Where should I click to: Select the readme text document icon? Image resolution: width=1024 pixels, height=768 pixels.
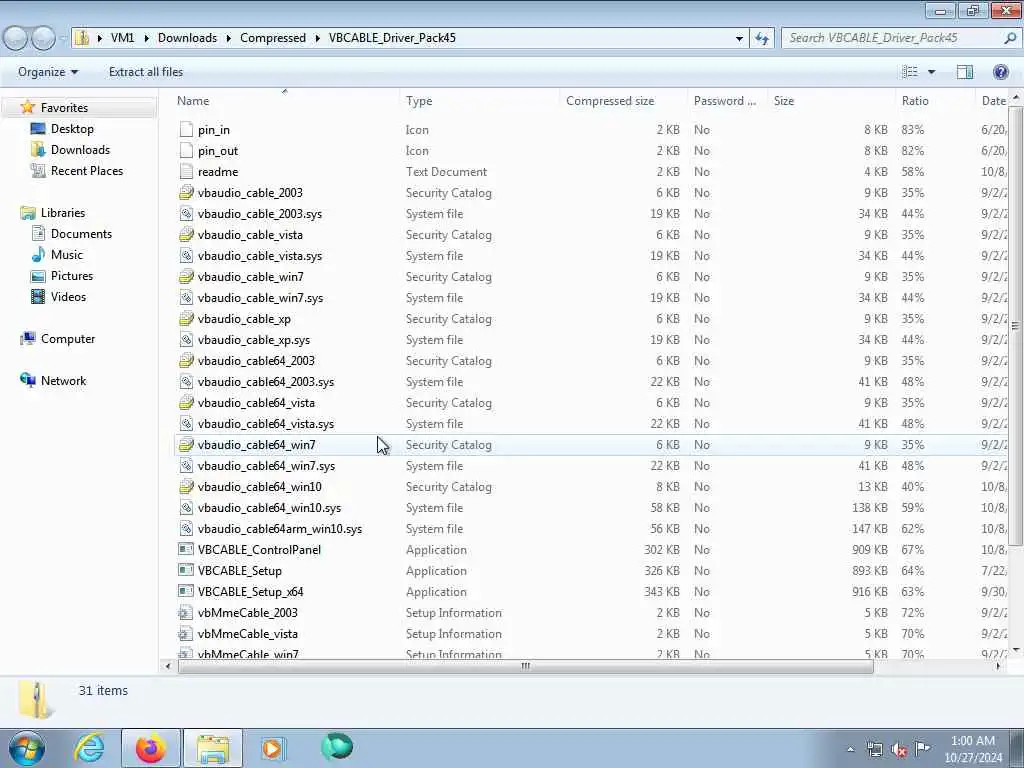[x=186, y=171]
